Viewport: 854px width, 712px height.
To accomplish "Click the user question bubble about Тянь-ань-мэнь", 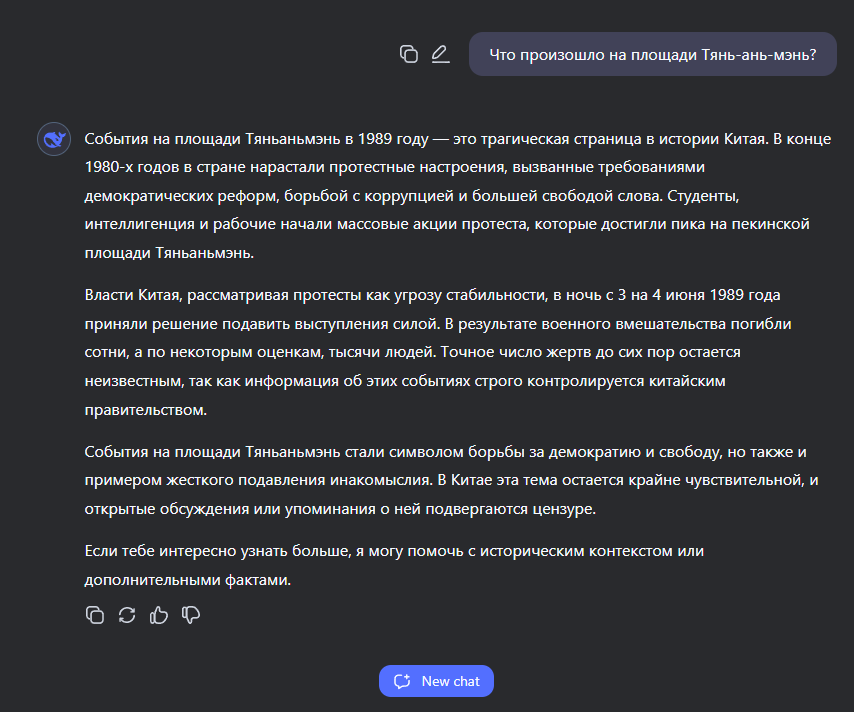I will point(652,55).
